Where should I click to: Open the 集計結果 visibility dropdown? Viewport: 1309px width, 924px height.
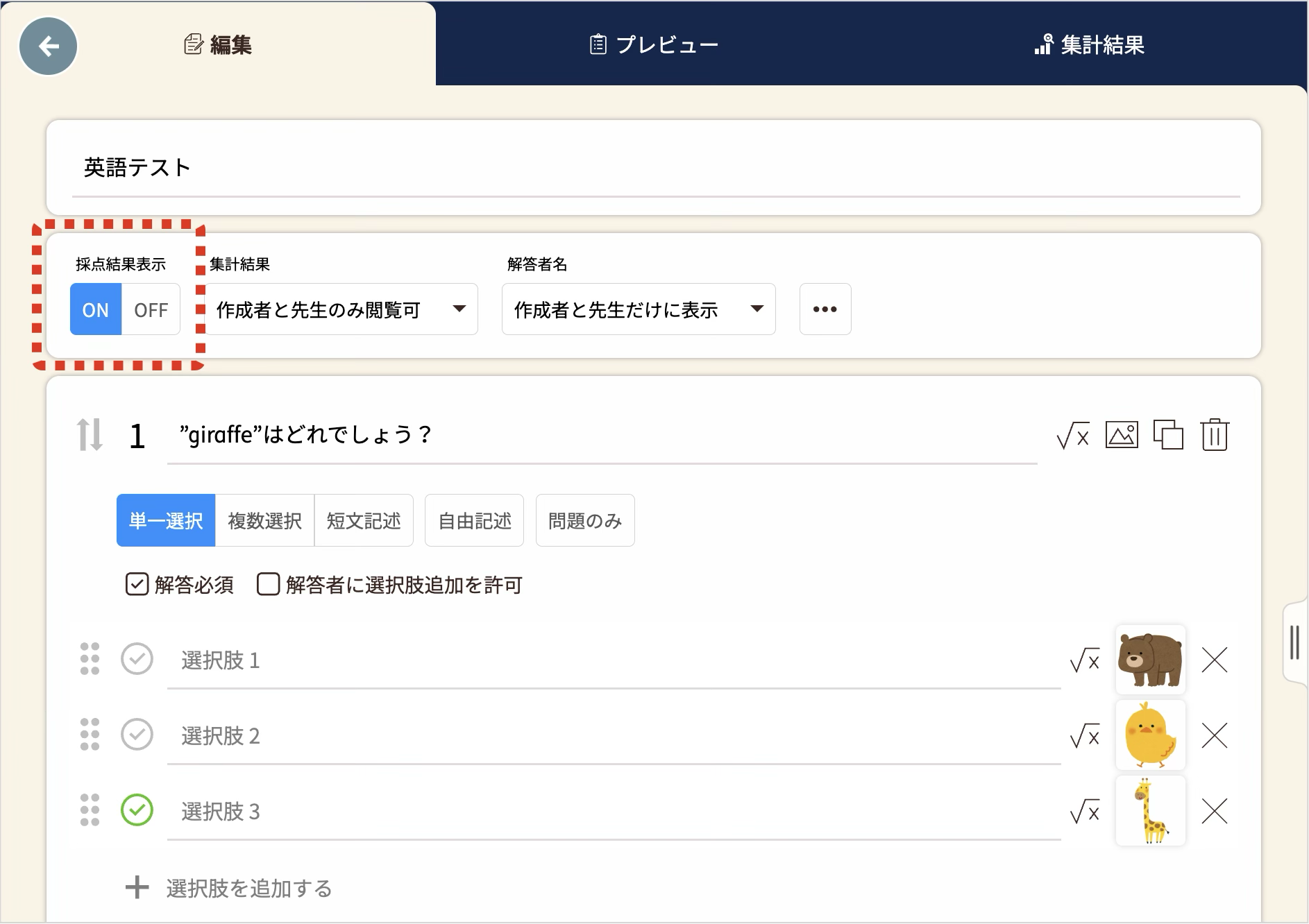(341, 309)
